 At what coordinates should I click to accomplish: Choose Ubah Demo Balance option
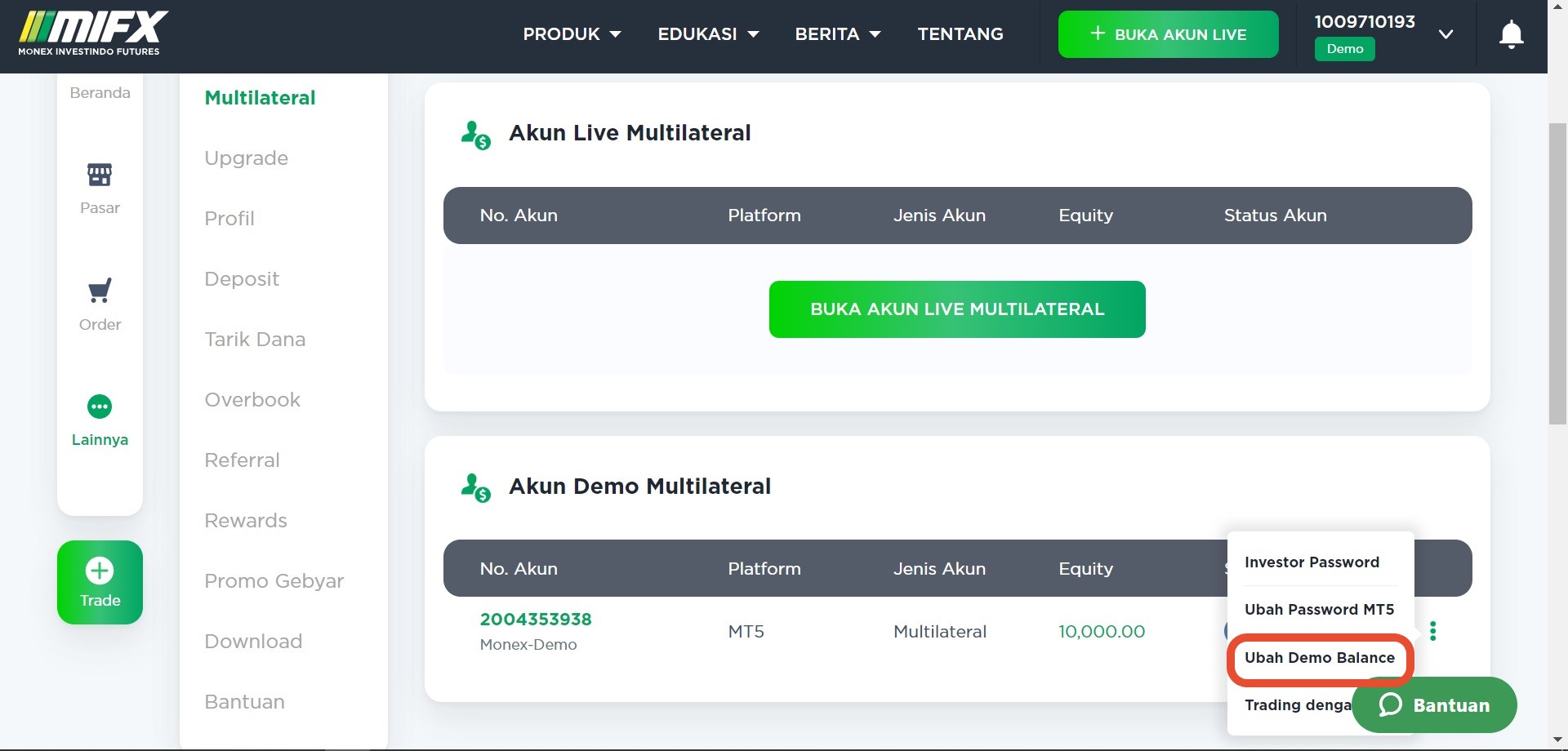click(1320, 658)
